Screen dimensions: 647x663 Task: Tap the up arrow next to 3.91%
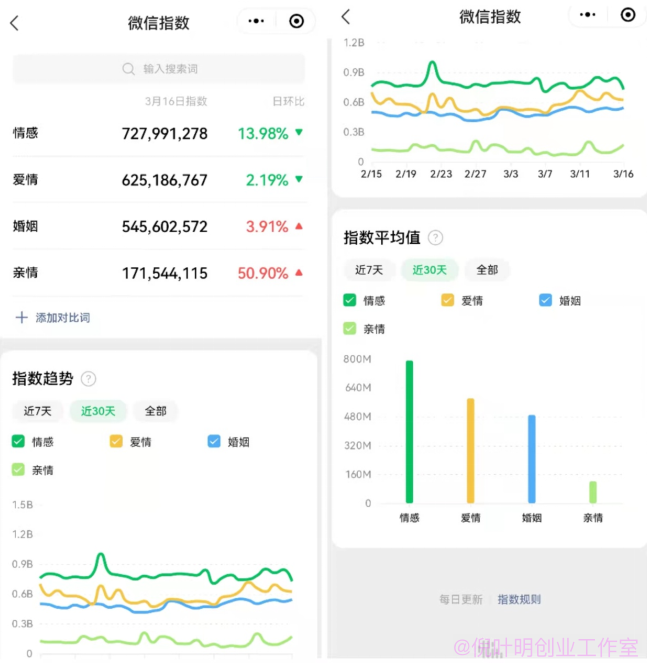tap(299, 226)
